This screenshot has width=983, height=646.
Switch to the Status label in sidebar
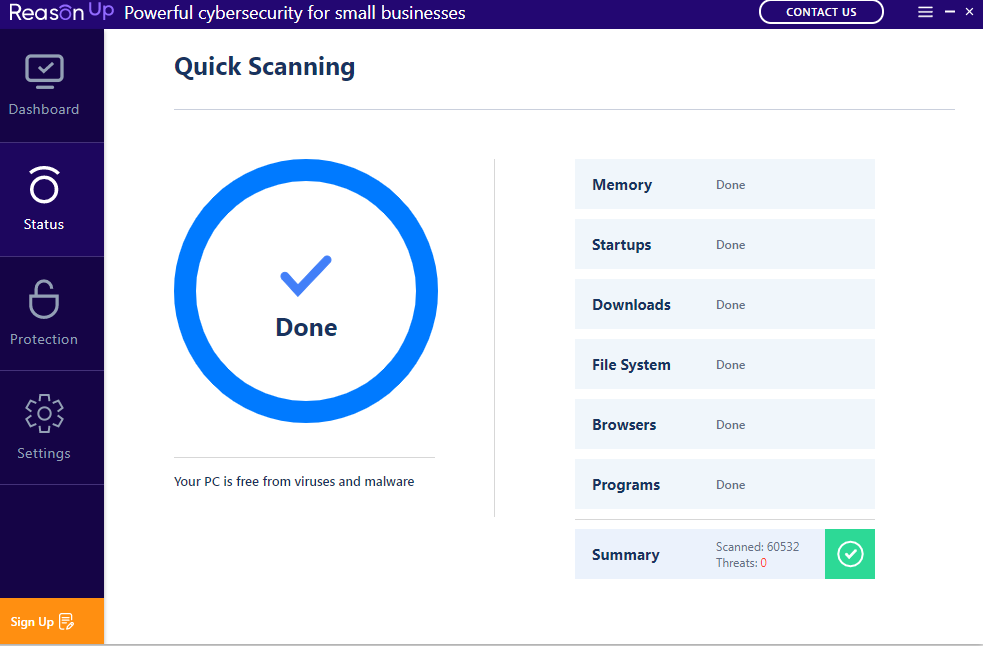point(44,224)
